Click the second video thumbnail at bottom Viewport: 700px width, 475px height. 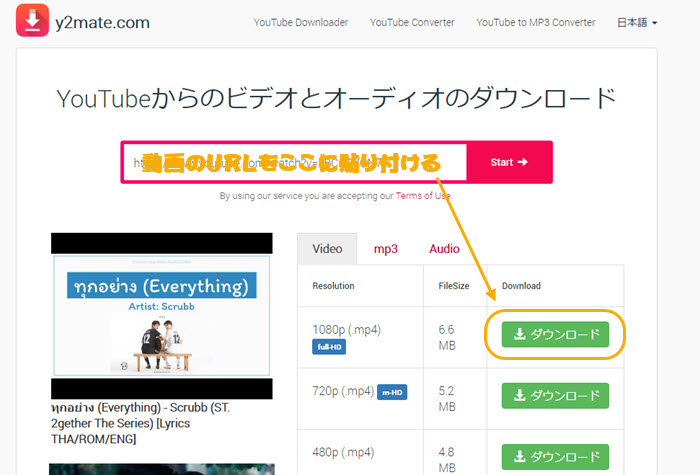161,468
